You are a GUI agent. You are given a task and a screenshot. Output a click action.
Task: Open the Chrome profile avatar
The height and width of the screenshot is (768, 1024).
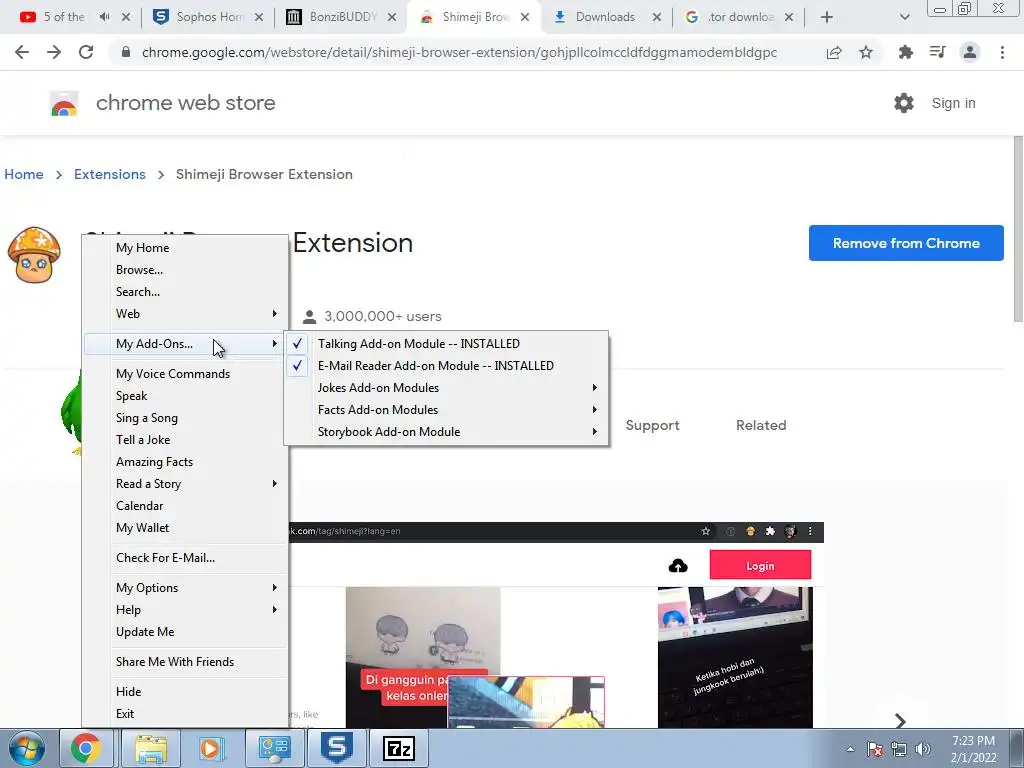[970, 52]
